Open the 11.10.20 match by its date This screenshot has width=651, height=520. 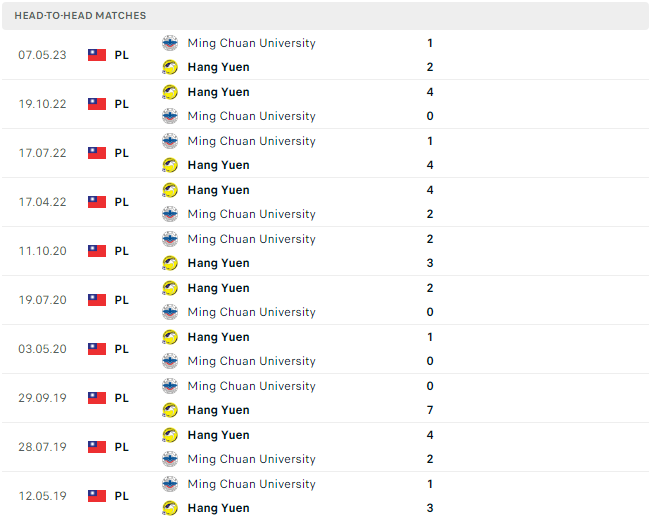click(42, 251)
